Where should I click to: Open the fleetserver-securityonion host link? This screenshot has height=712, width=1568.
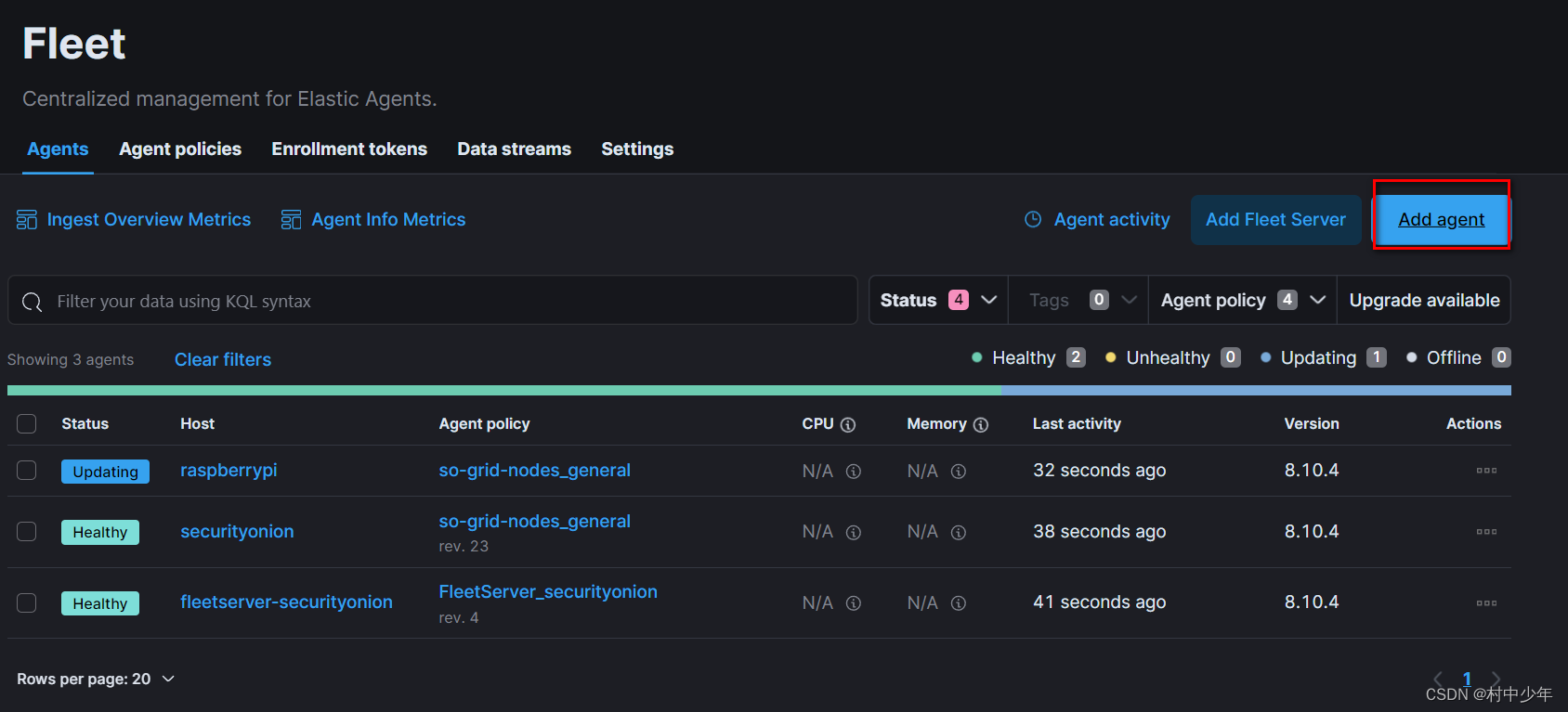click(286, 602)
